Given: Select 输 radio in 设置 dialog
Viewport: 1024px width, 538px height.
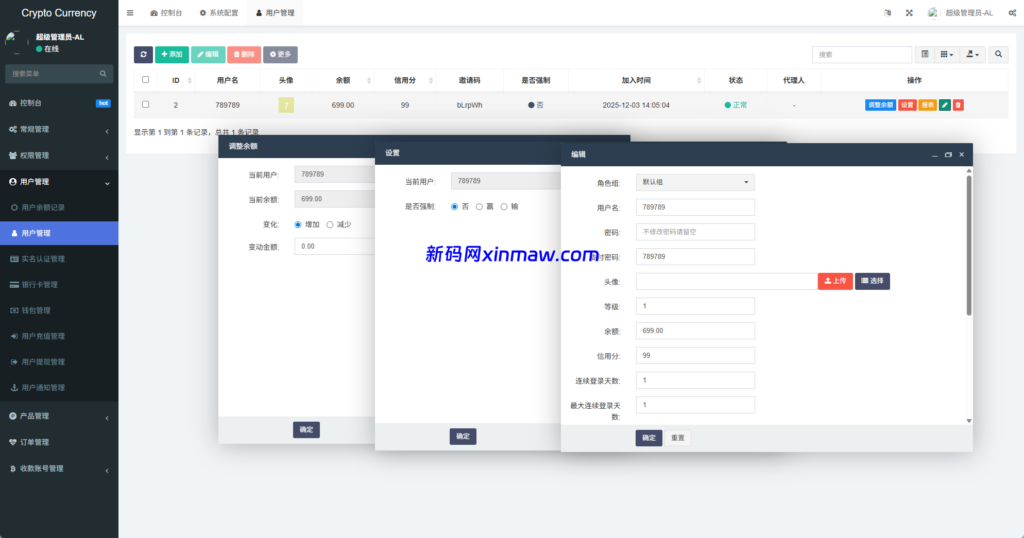Looking at the screenshot, I should (504, 207).
